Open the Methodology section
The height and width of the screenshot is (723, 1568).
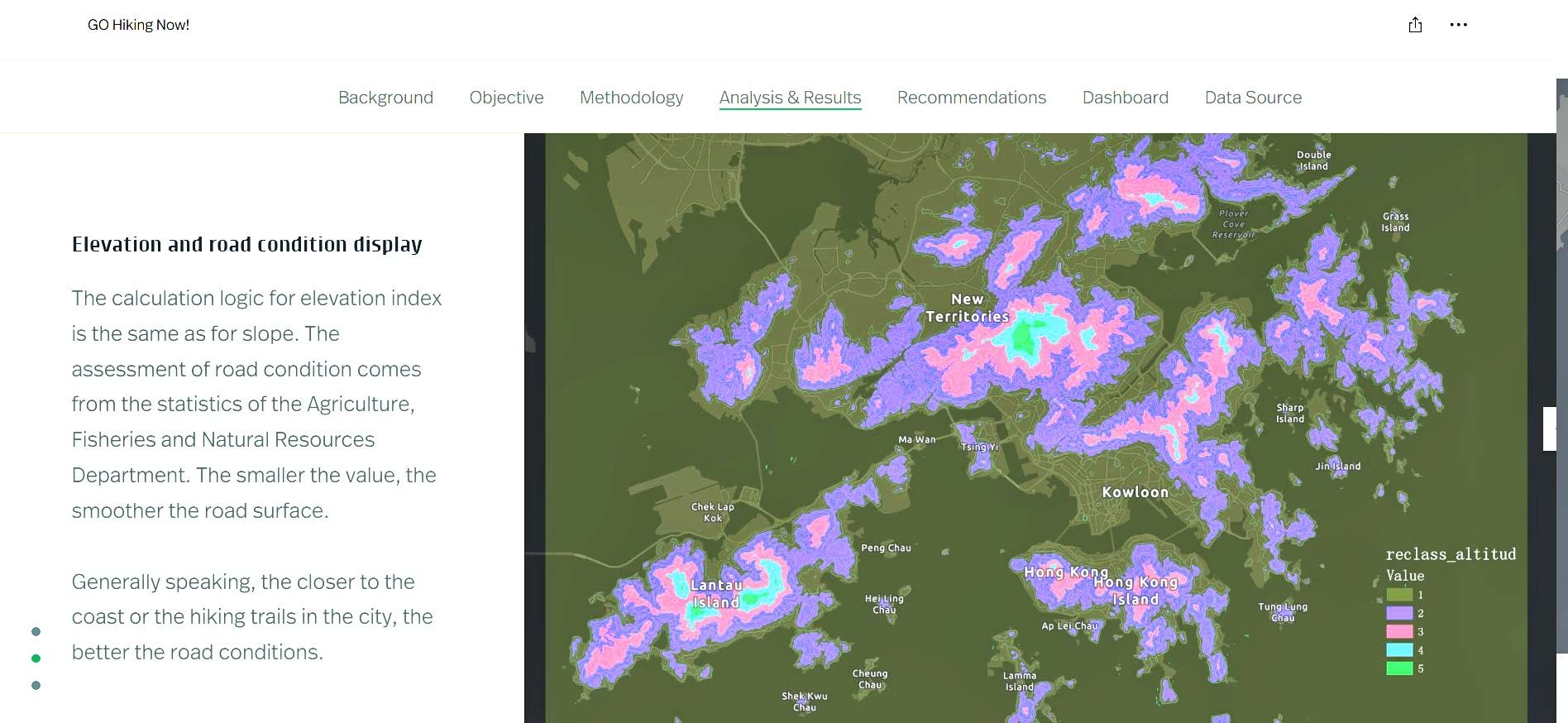[631, 98]
